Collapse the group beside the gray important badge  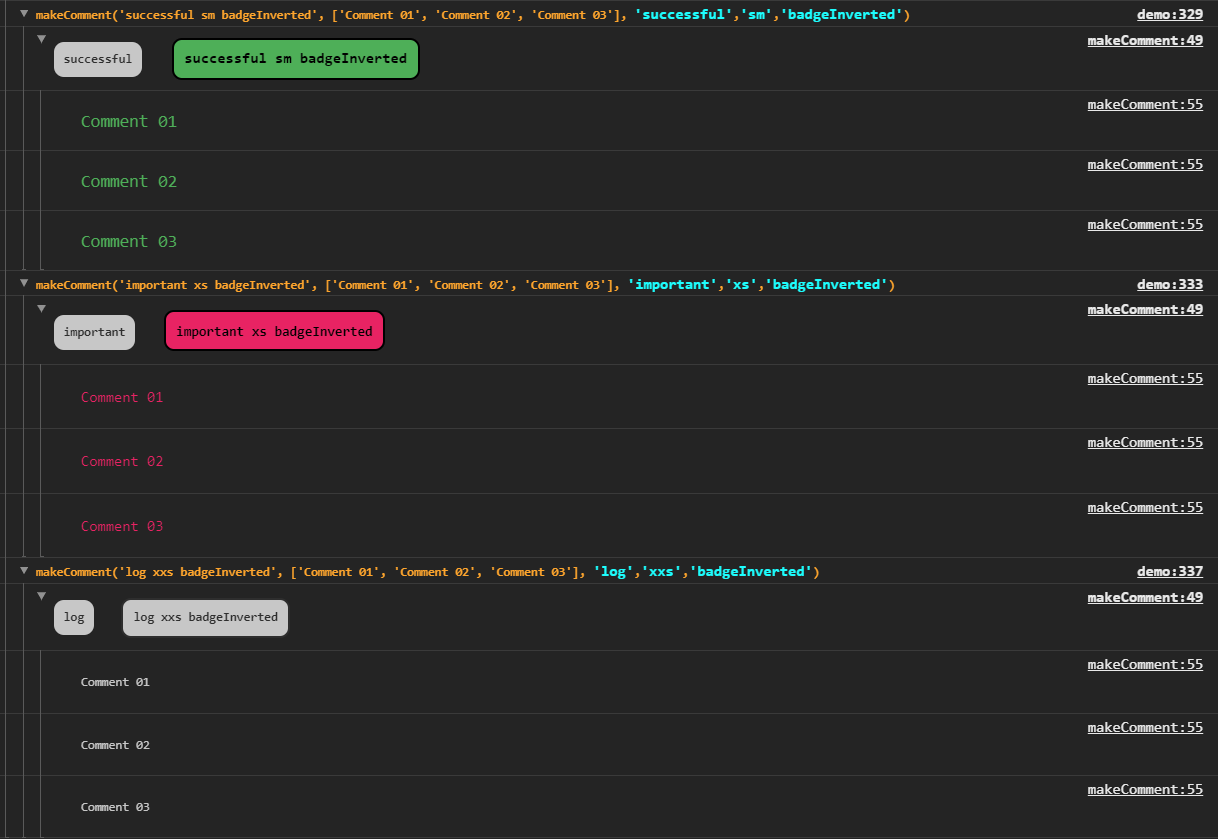[x=41, y=308]
